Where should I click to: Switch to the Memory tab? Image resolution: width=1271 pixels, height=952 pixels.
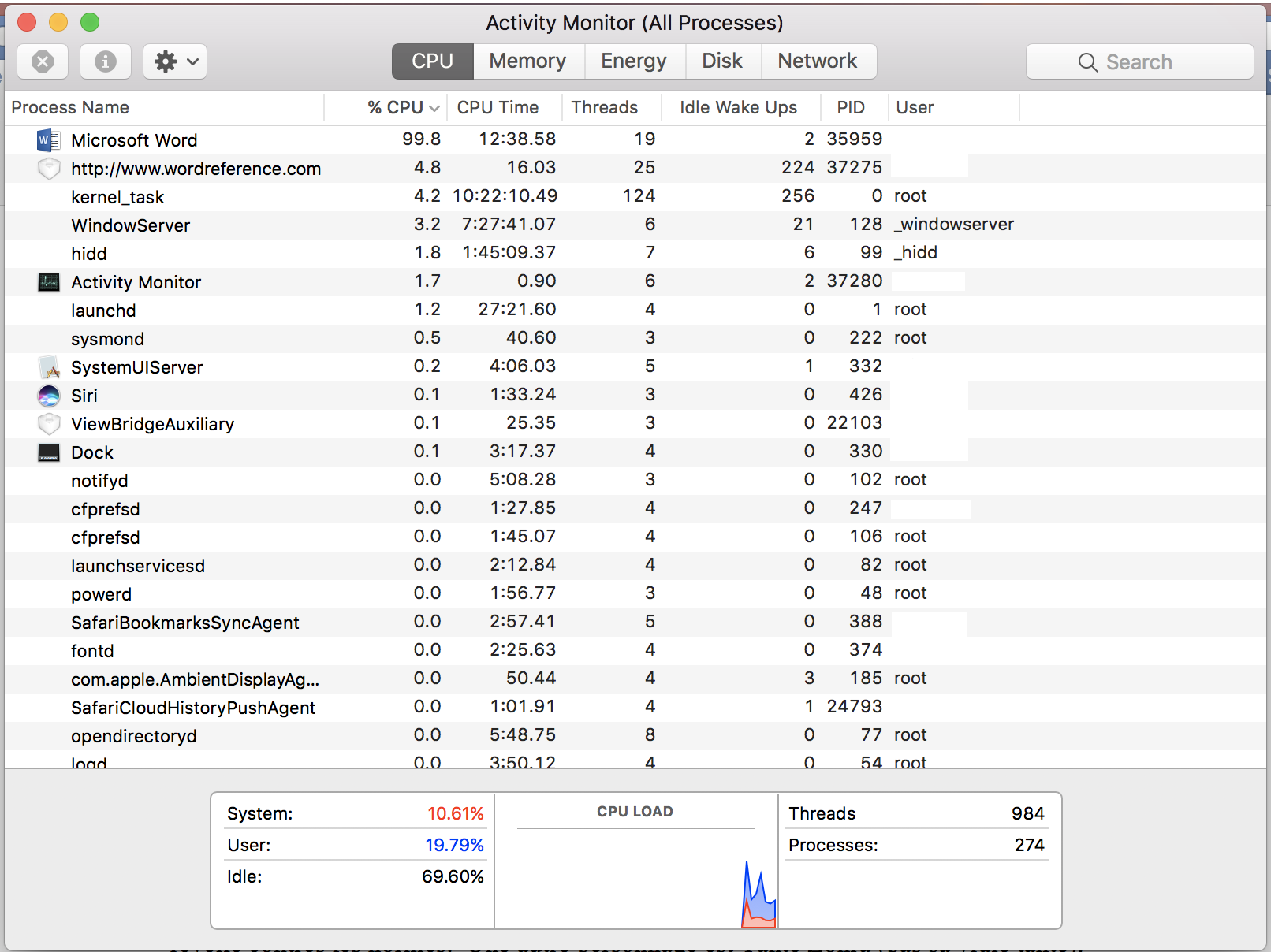tap(527, 61)
